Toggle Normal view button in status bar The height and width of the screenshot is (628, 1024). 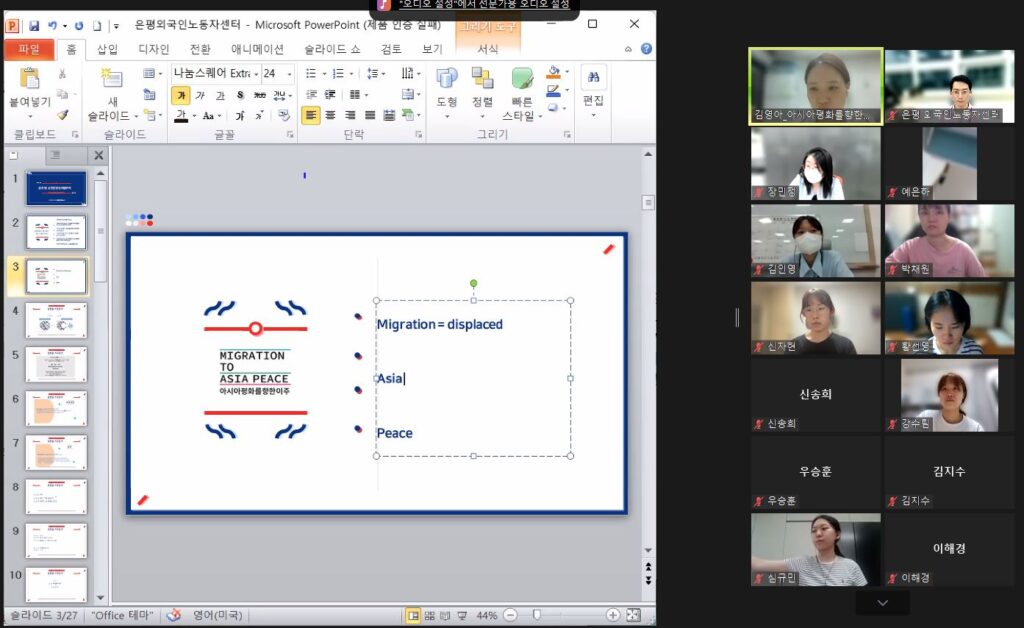[413, 616]
